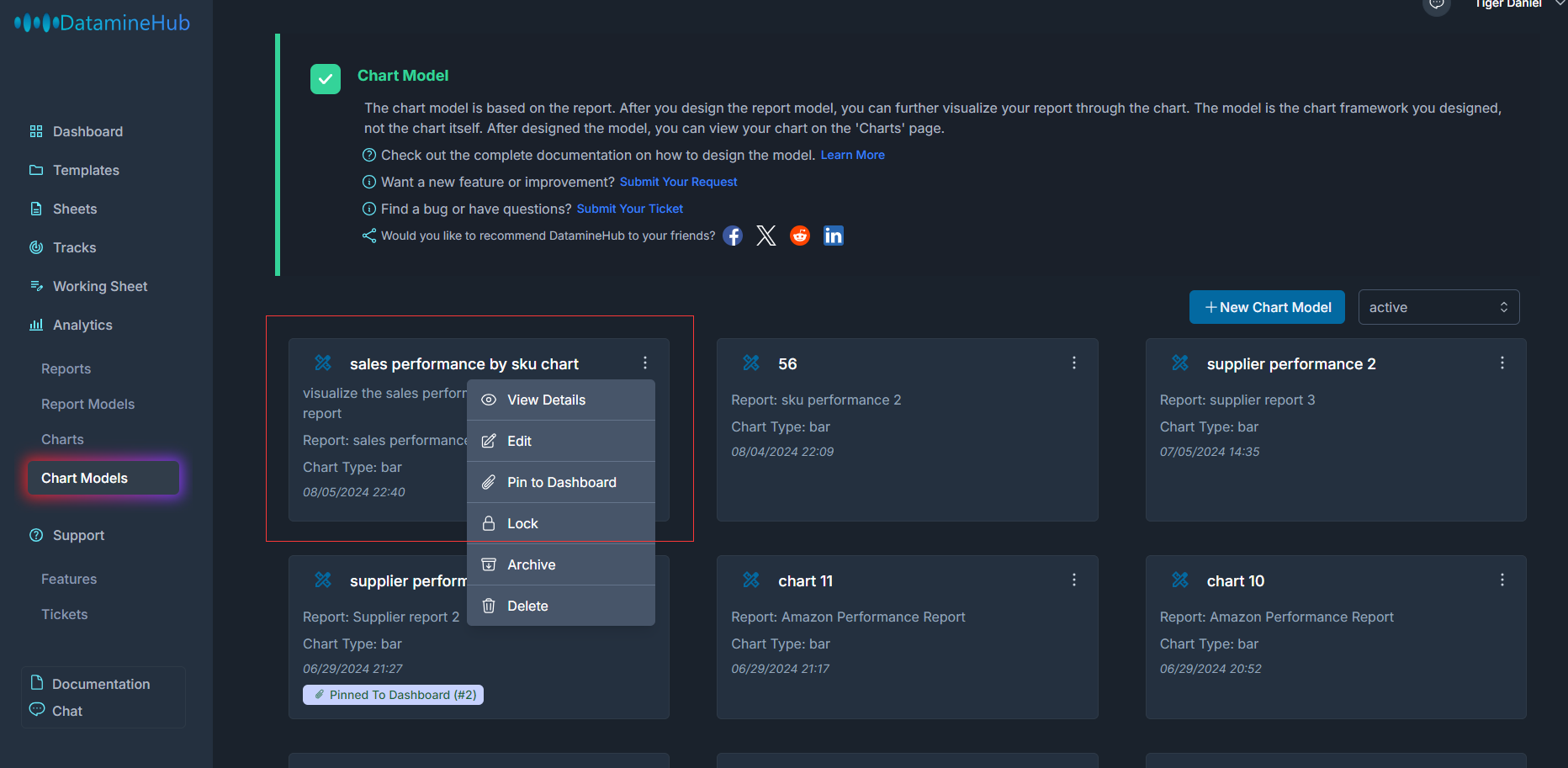Open Working Sheet in the sidebar

click(100, 286)
